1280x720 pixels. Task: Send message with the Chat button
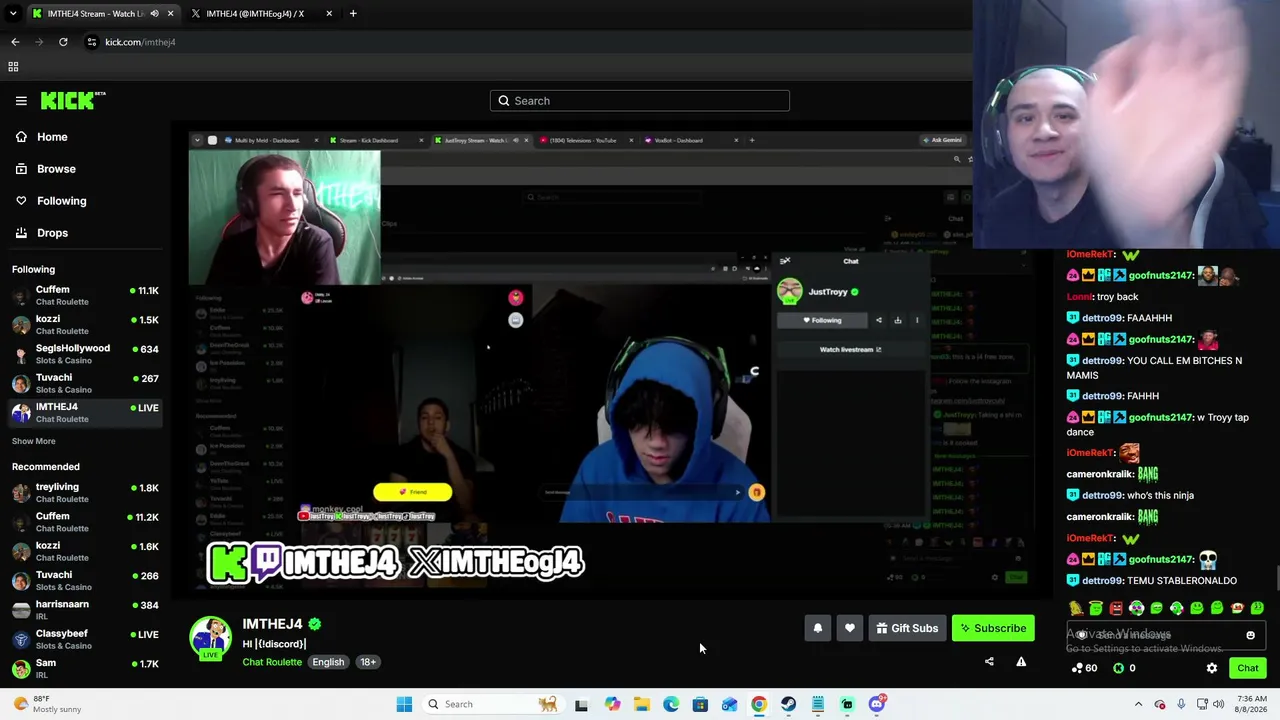[1248, 668]
